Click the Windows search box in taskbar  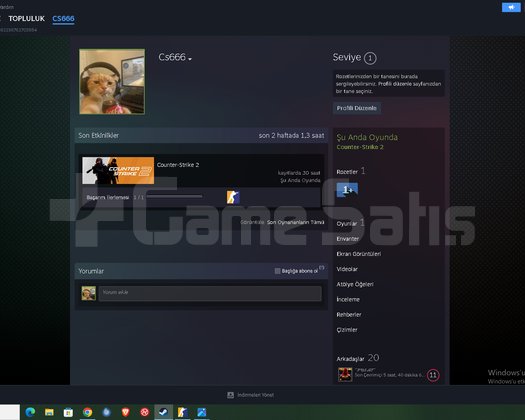[x=10, y=412]
